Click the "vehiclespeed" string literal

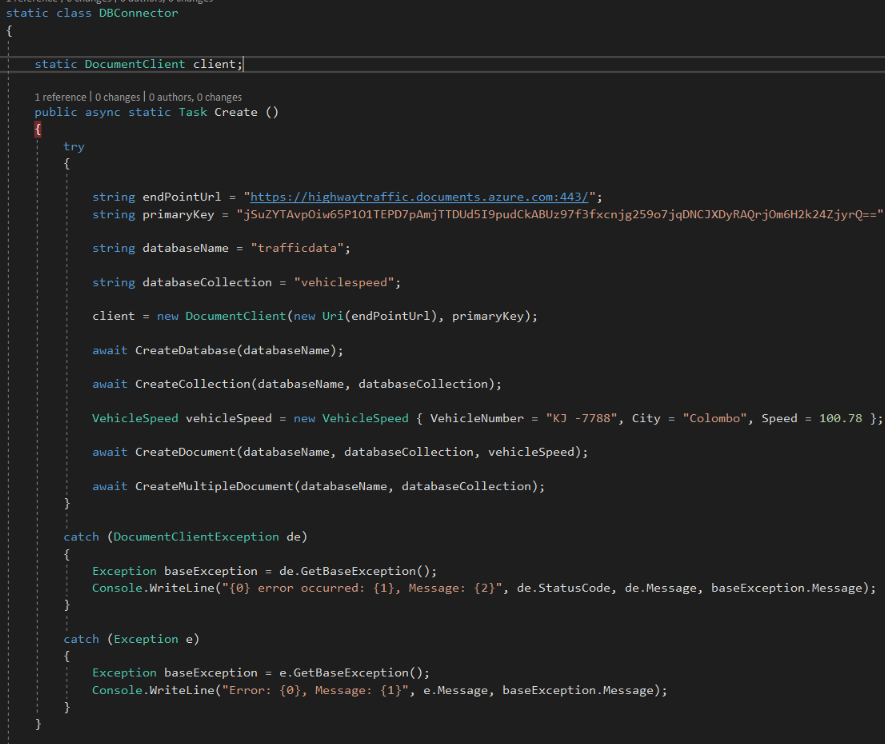pos(344,282)
